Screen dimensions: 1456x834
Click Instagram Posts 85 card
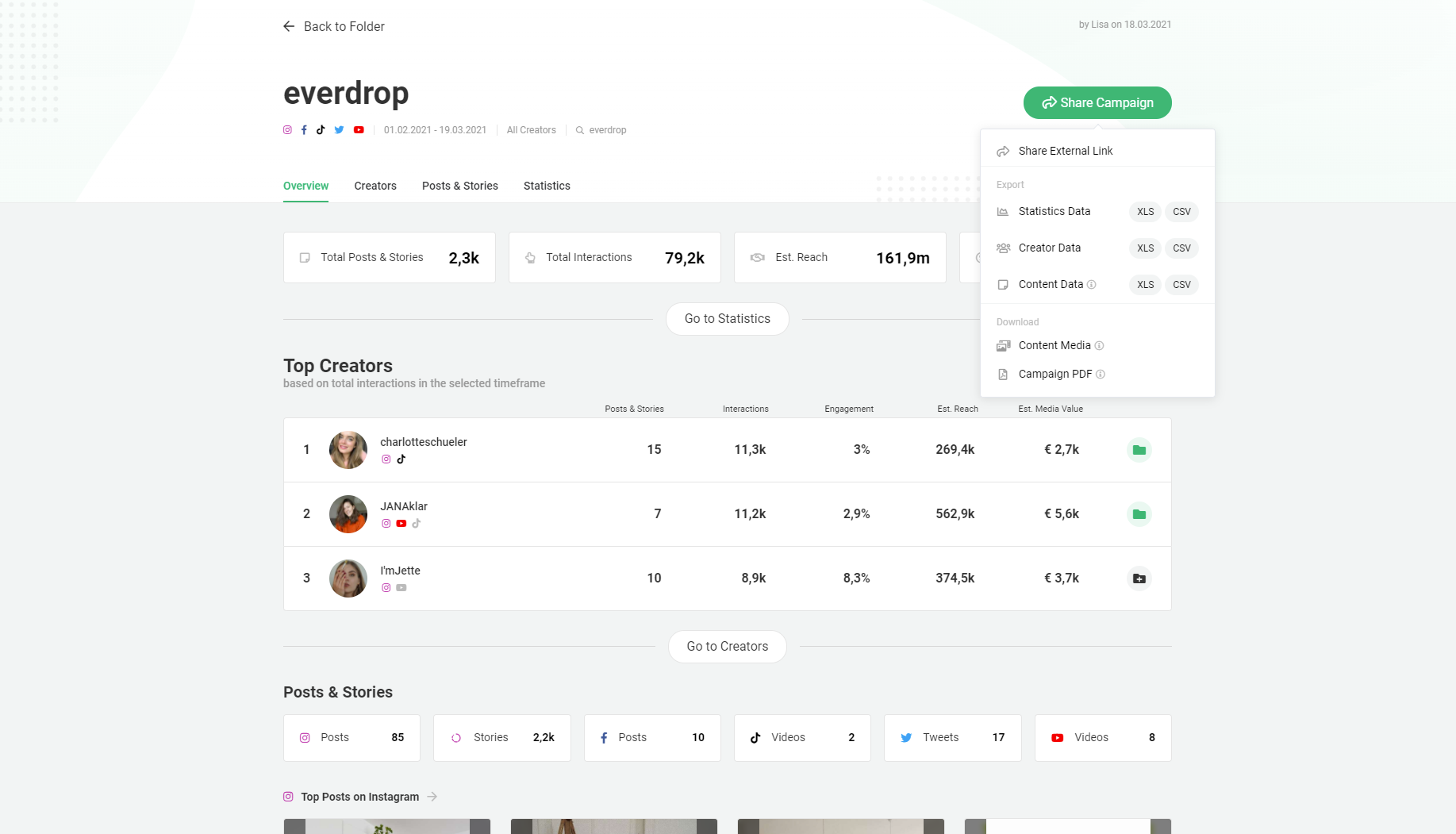coord(352,738)
